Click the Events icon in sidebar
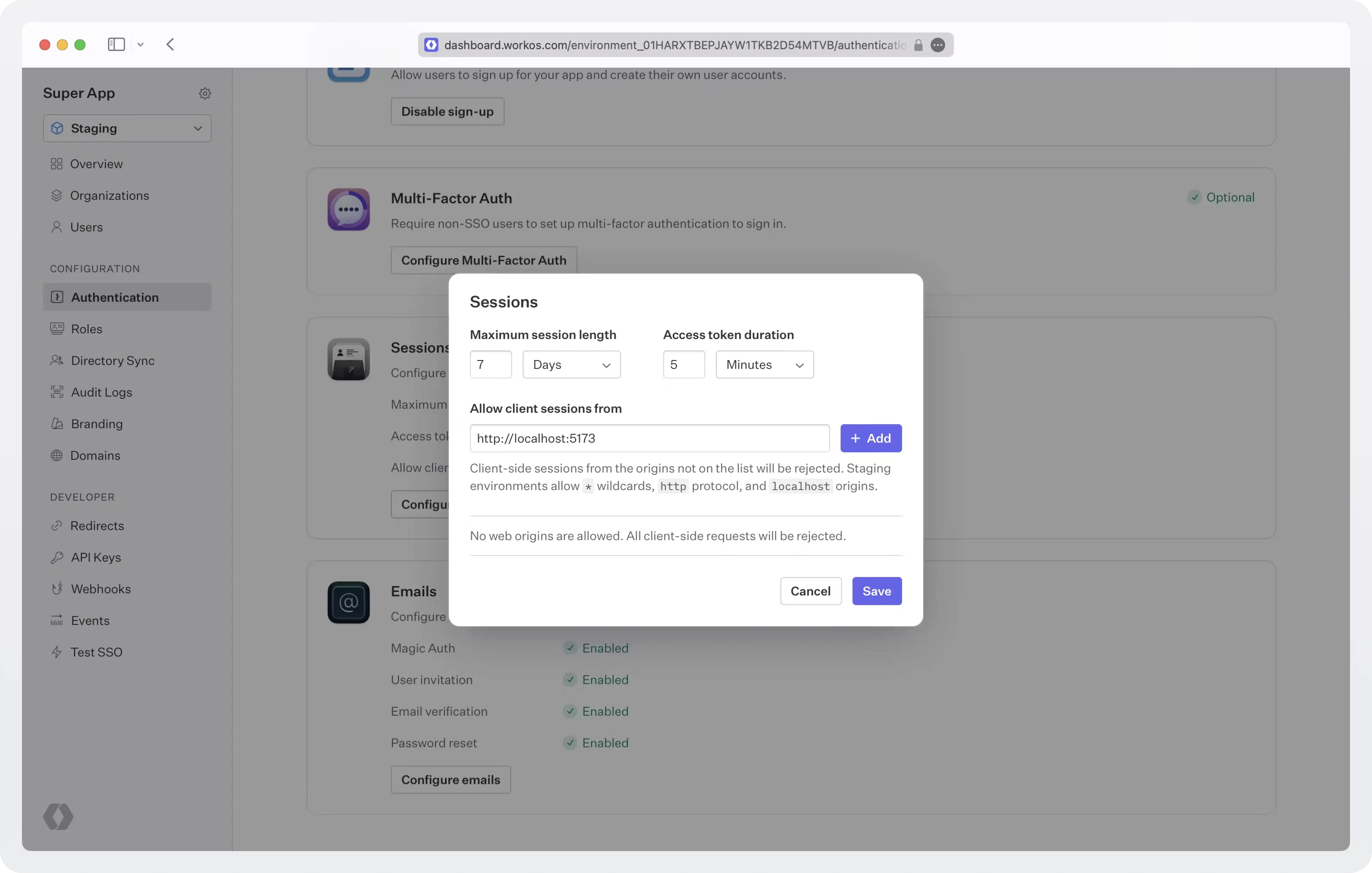The width and height of the screenshot is (1372, 873). 57,621
